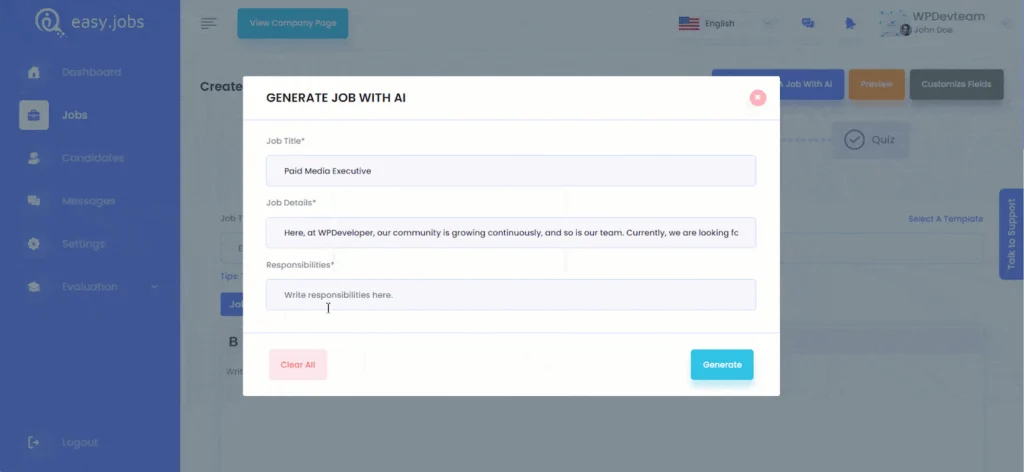Open the Talk to Support side tab

[1011, 234]
